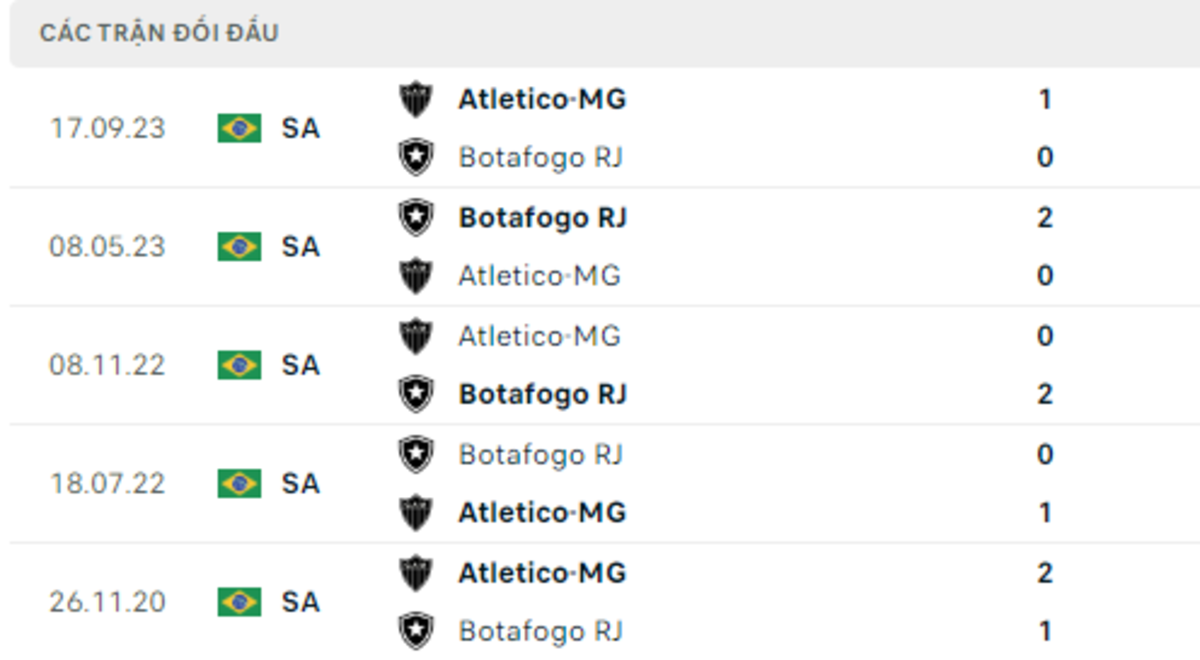Viewport: 1200px width, 660px height.
Task: Click the bold Atletico-MG text from 26.11.20
Action: [x=542, y=573]
